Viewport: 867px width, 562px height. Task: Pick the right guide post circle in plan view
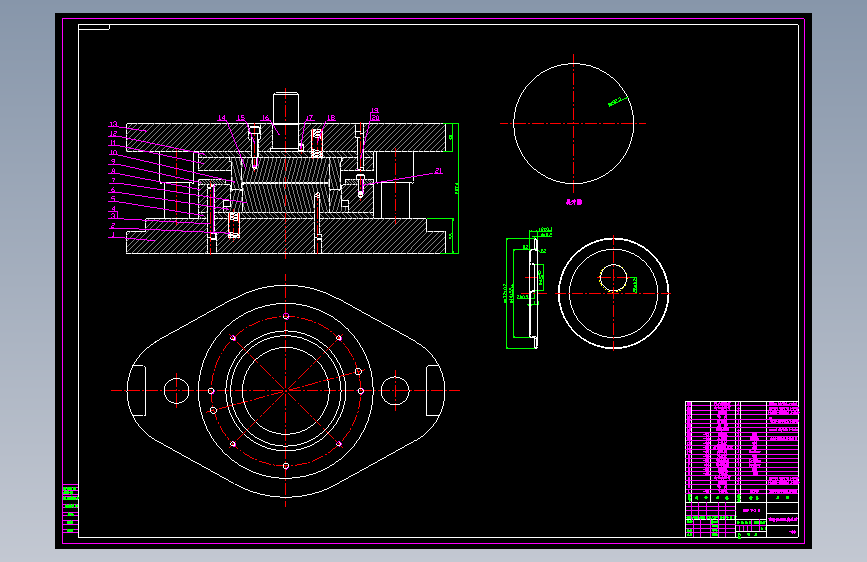tap(395, 391)
